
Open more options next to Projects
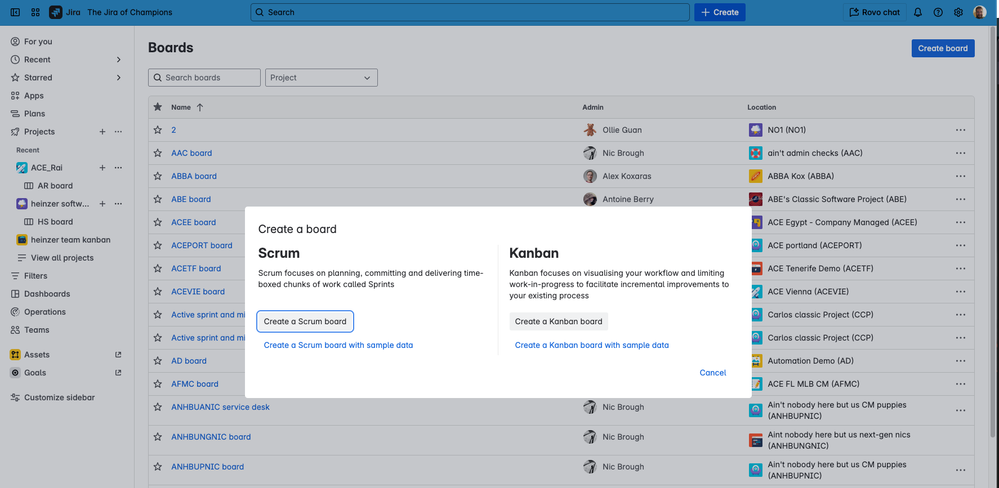[118, 132]
